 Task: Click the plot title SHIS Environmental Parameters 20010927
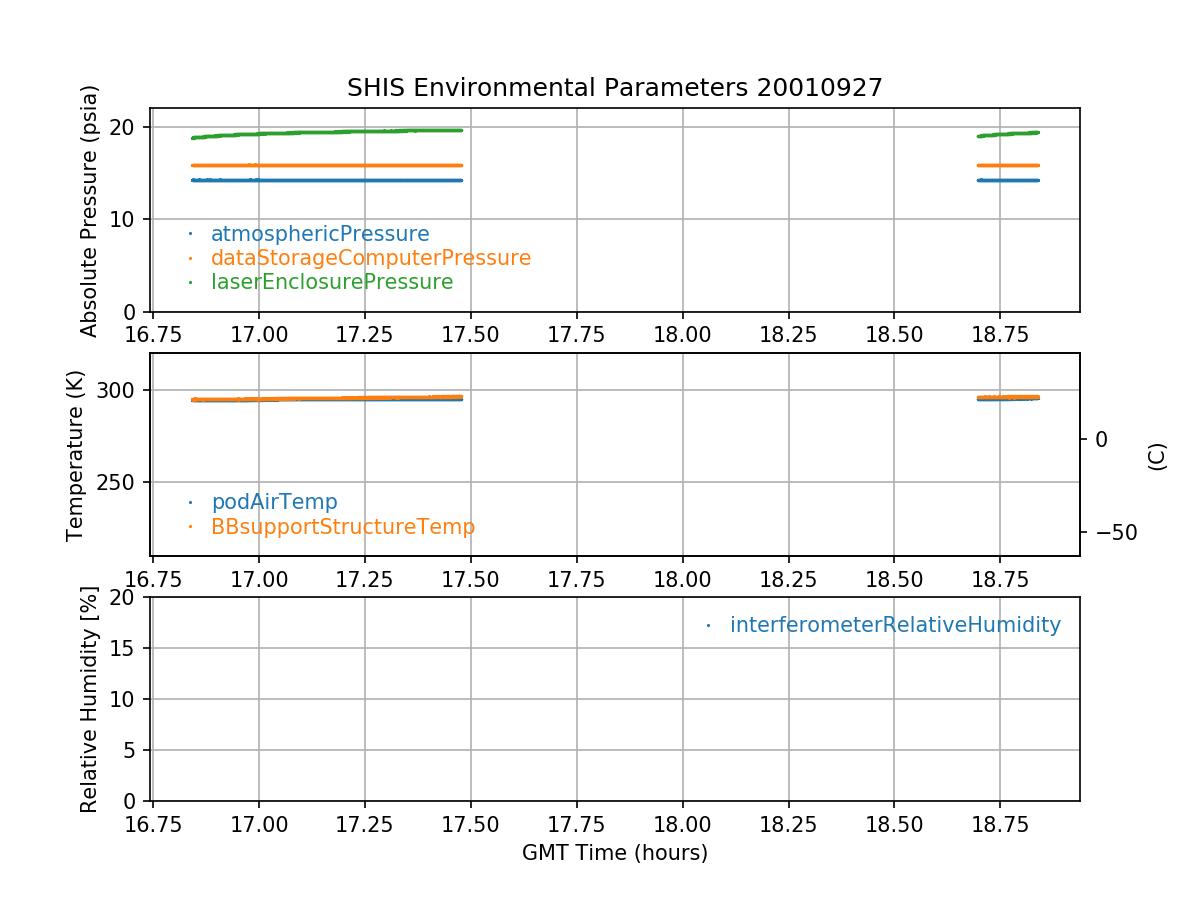pyautogui.click(x=614, y=88)
